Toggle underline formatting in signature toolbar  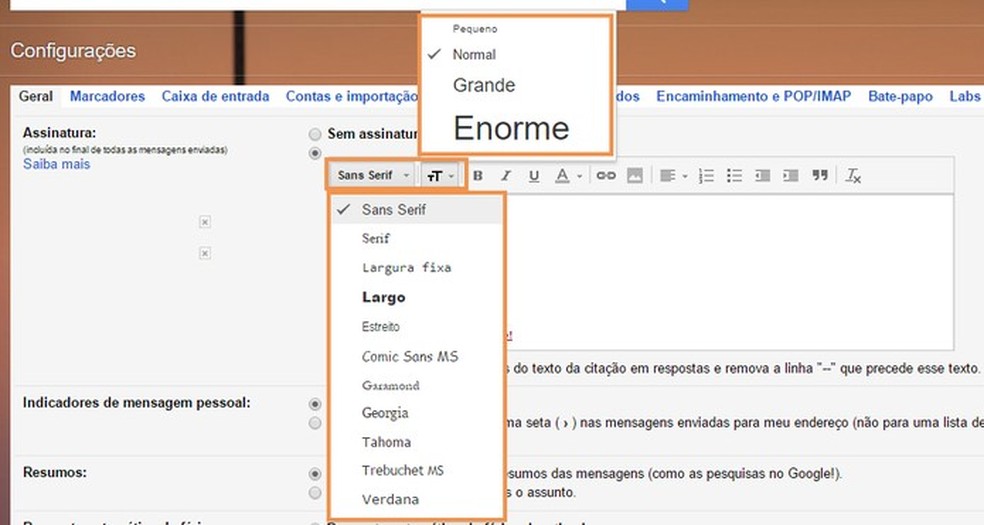(x=534, y=176)
